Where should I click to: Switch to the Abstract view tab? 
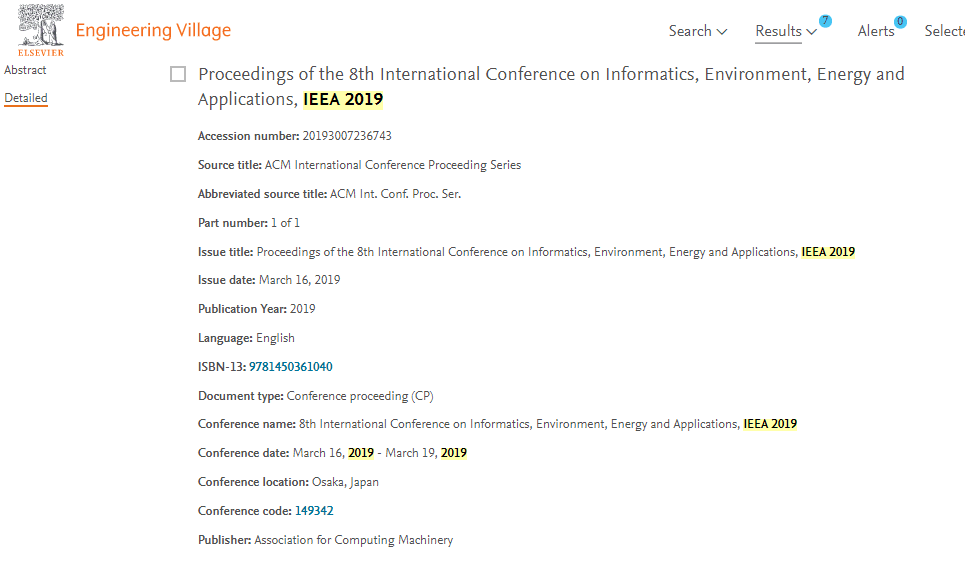tap(25, 70)
